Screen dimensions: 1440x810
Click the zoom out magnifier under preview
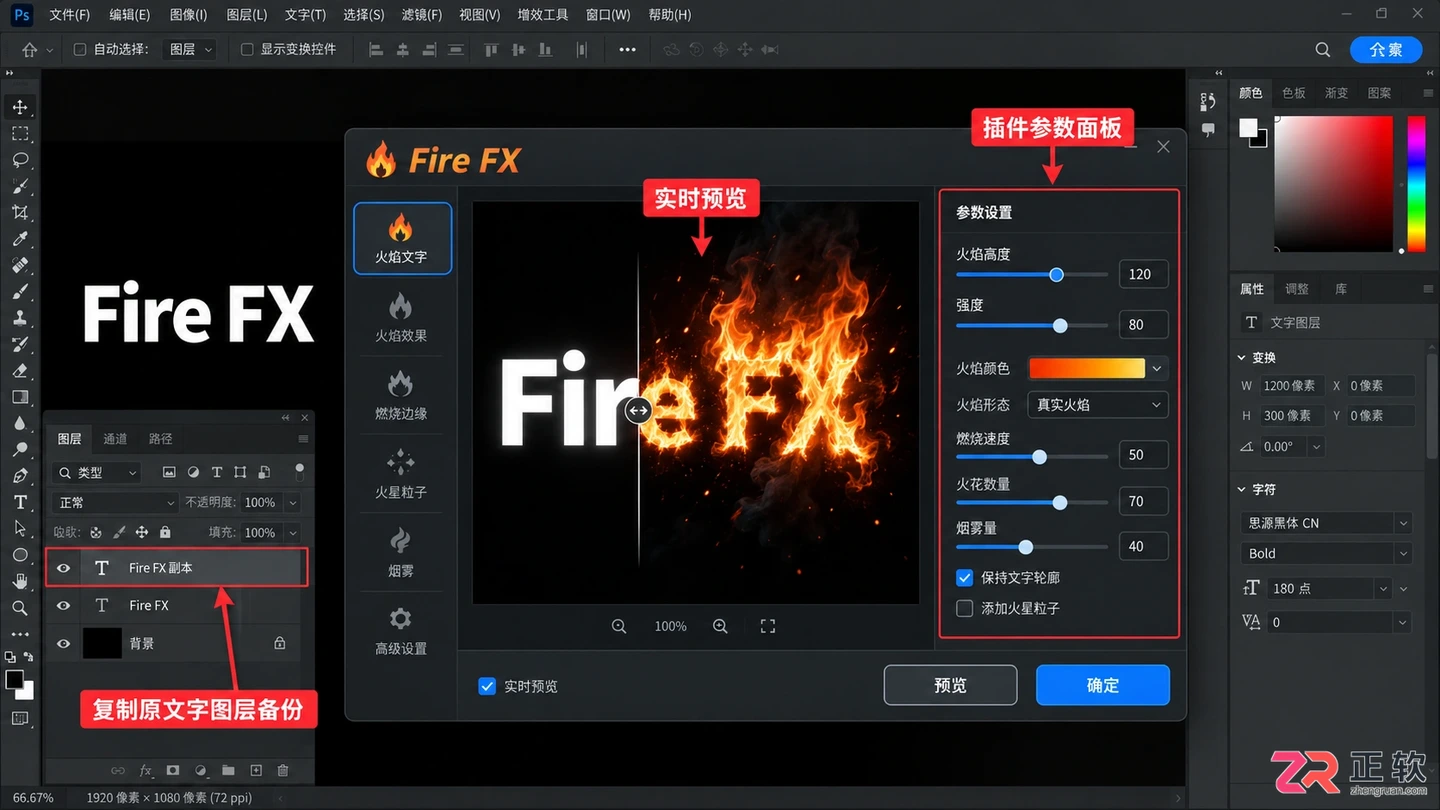tap(619, 626)
